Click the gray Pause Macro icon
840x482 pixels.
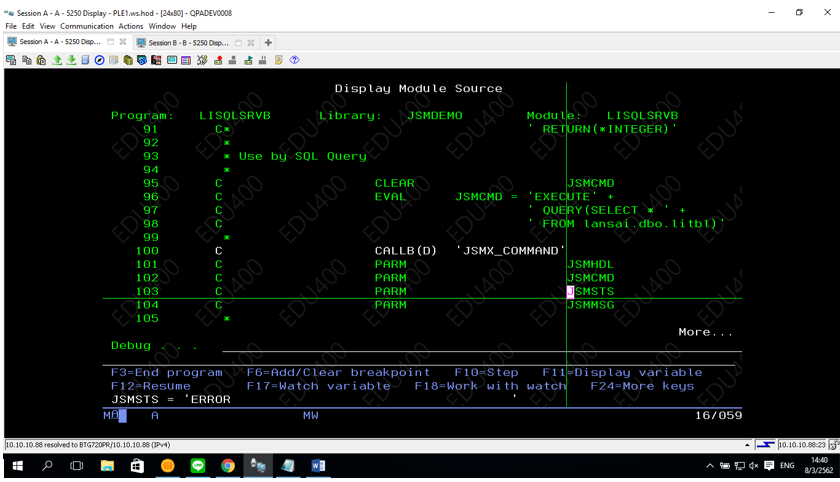pos(262,60)
